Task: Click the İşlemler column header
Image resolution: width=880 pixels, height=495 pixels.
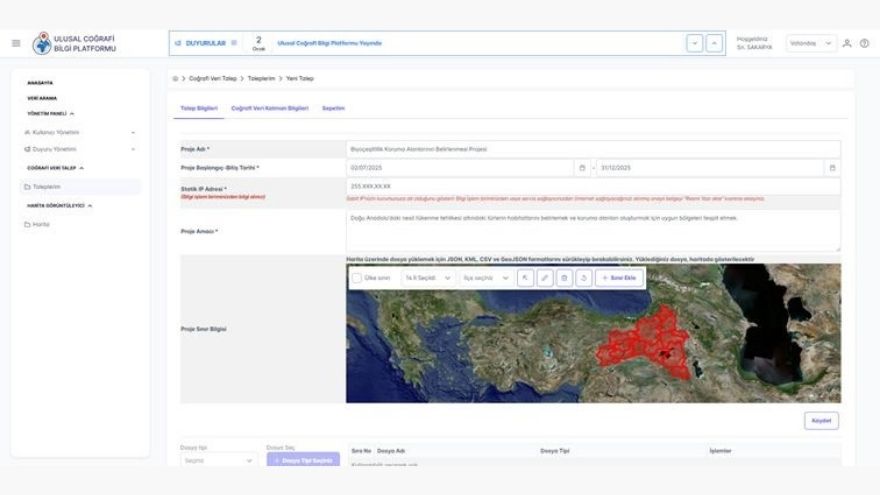Action: pyautogui.click(x=720, y=451)
